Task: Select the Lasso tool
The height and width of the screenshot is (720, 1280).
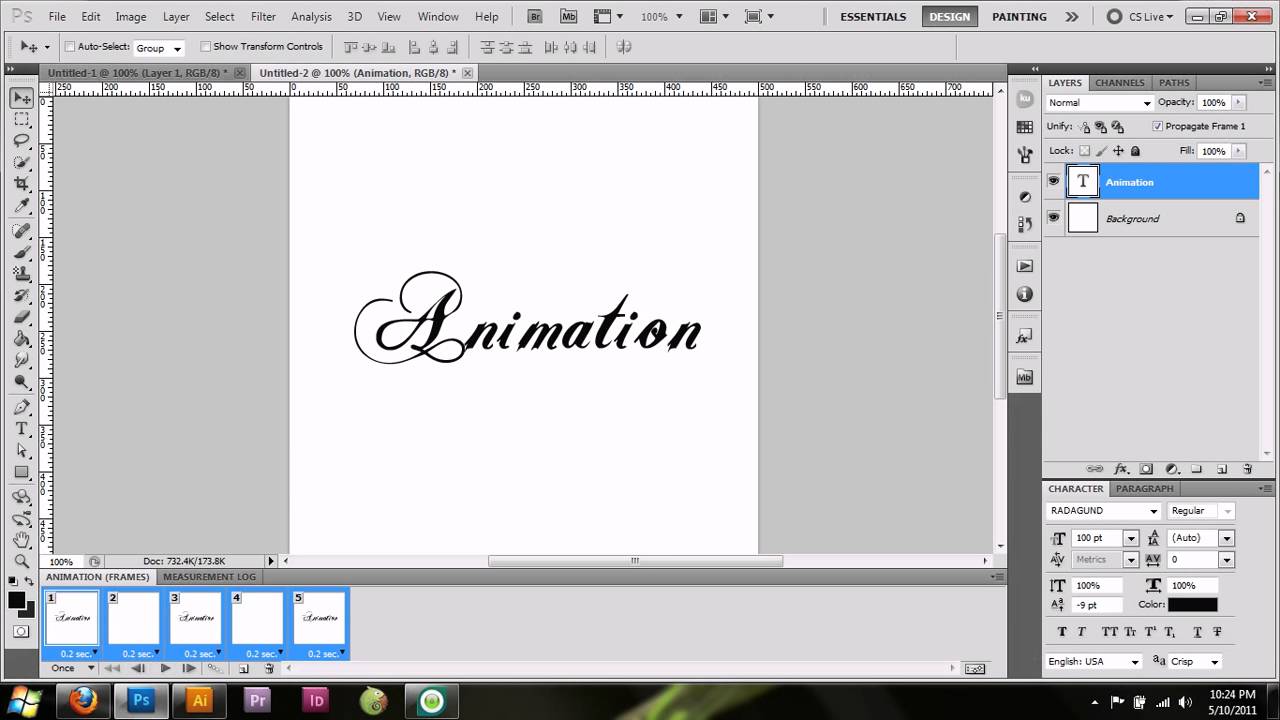Action: point(21,140)
